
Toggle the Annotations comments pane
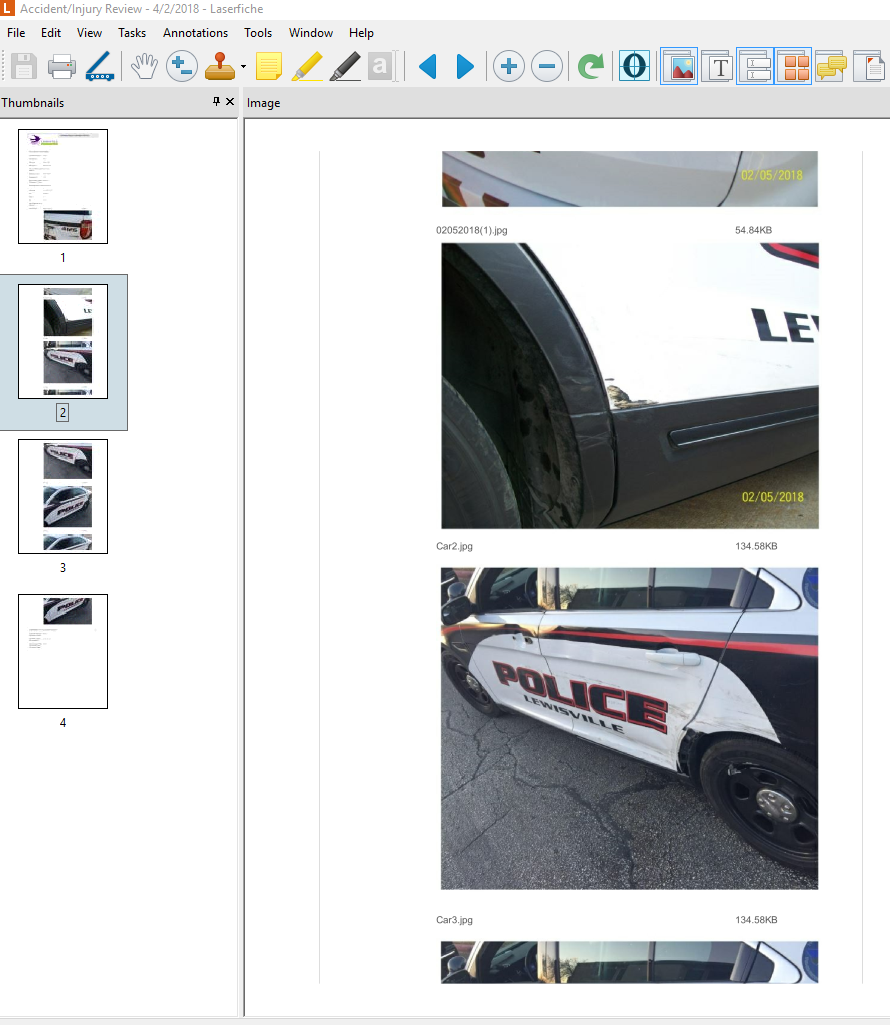click(x=831, y=66)
